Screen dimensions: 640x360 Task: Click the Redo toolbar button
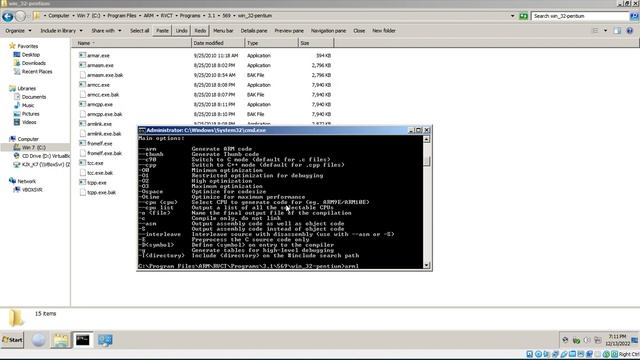coord(200,31)
